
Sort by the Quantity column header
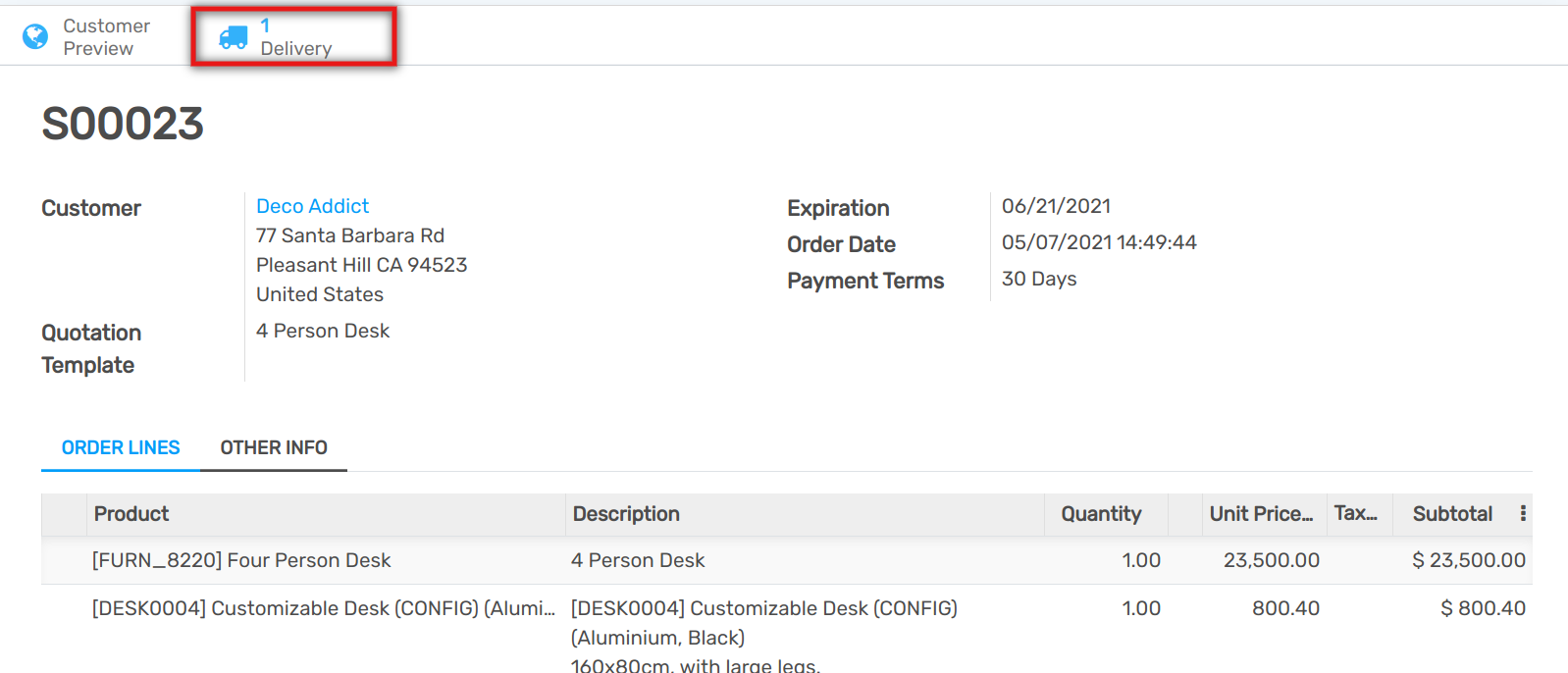tap(1101, 514)
